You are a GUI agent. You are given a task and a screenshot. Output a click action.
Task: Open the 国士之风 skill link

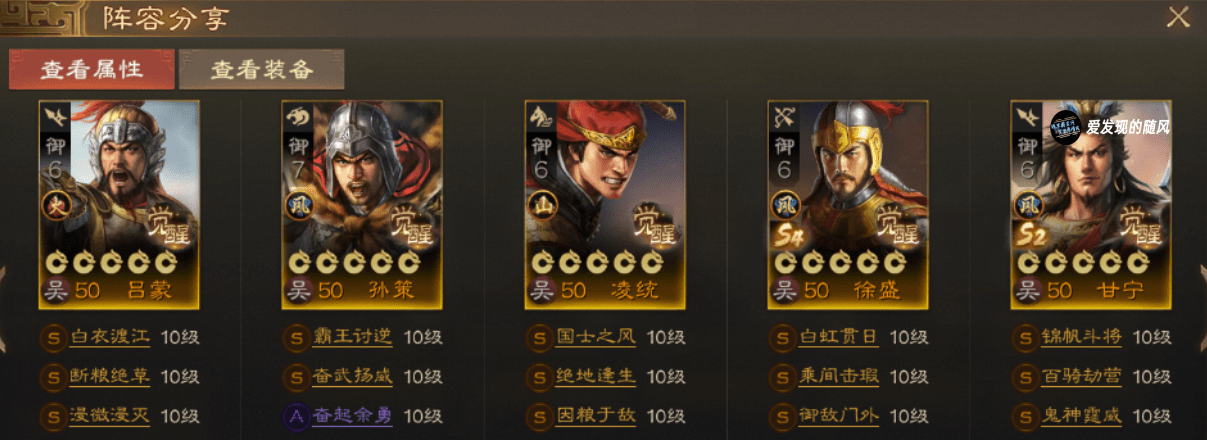(x=596, y=337)
